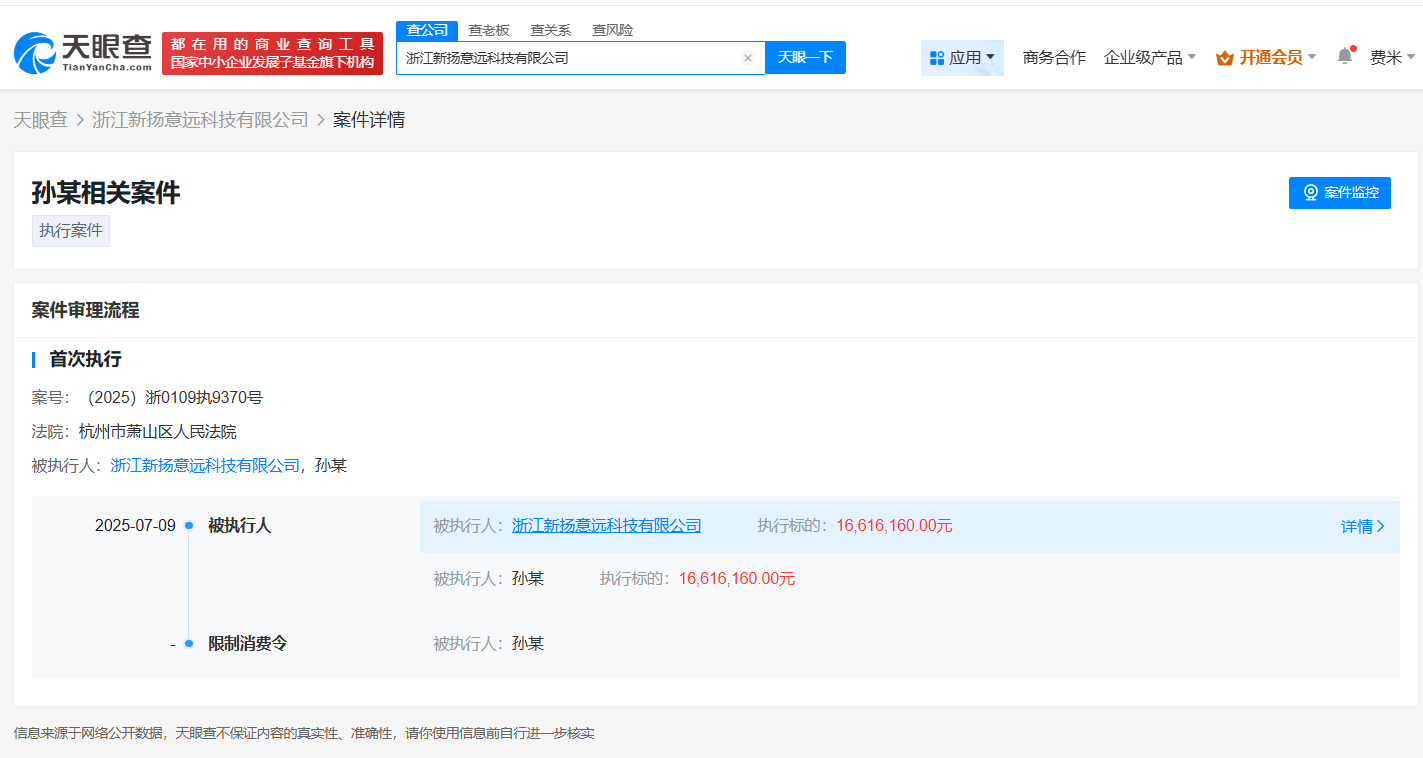Open the 费米 user menu
The width and height of the screenshot is (1423, 758).
pyautogui.click(x=1392, y=58)
